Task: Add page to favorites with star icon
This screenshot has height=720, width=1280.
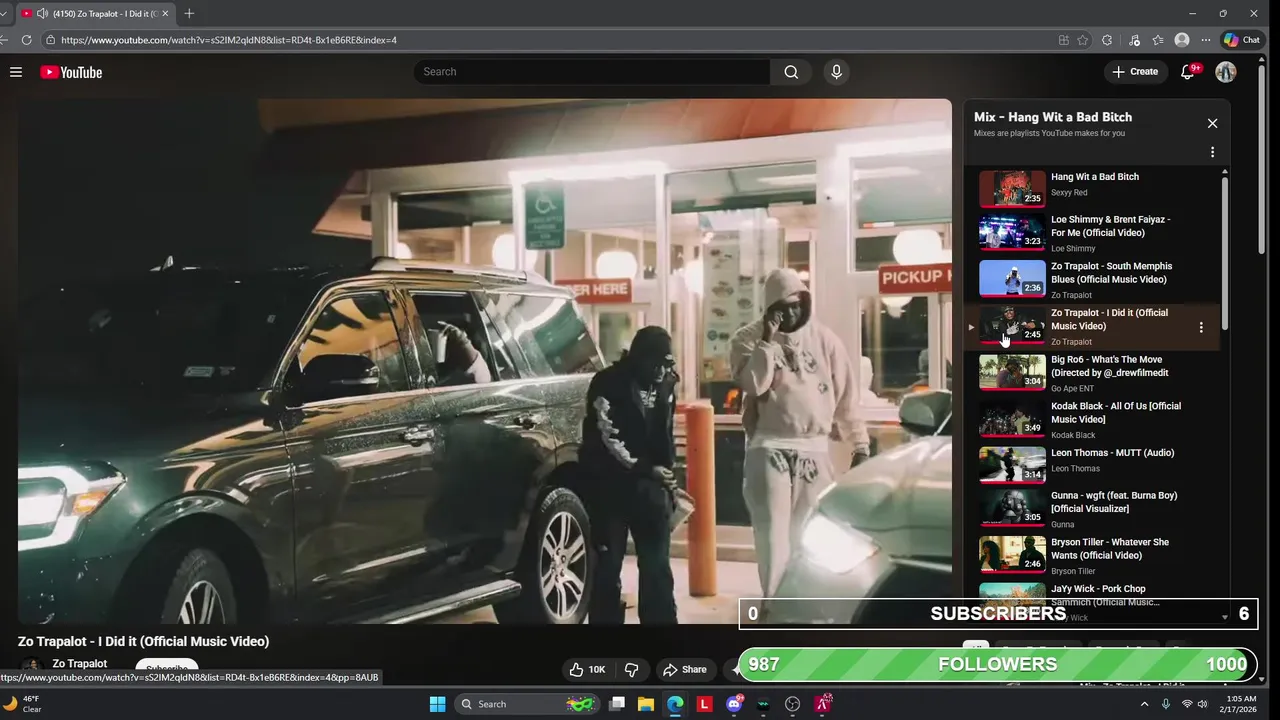Action: coord(1083,40)
